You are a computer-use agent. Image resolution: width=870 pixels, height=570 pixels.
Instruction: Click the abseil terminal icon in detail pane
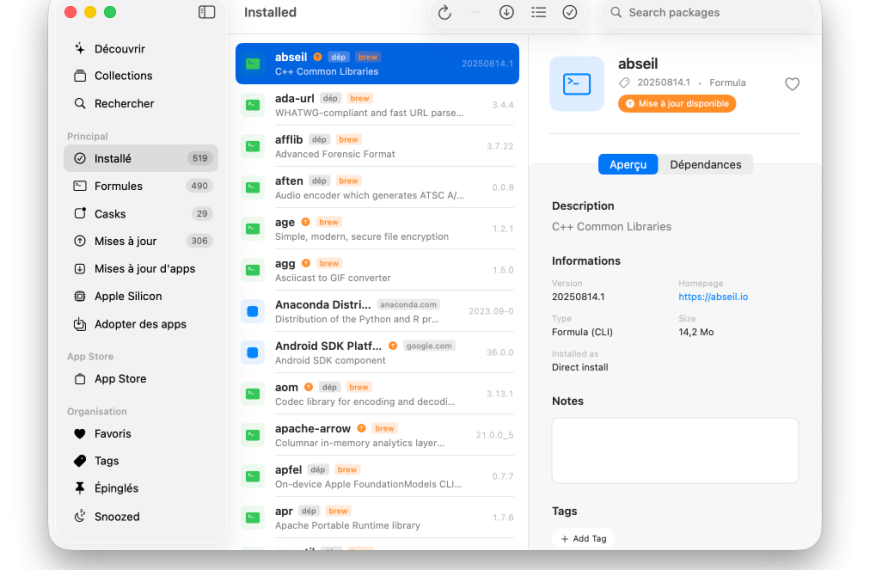pos(576,84)
